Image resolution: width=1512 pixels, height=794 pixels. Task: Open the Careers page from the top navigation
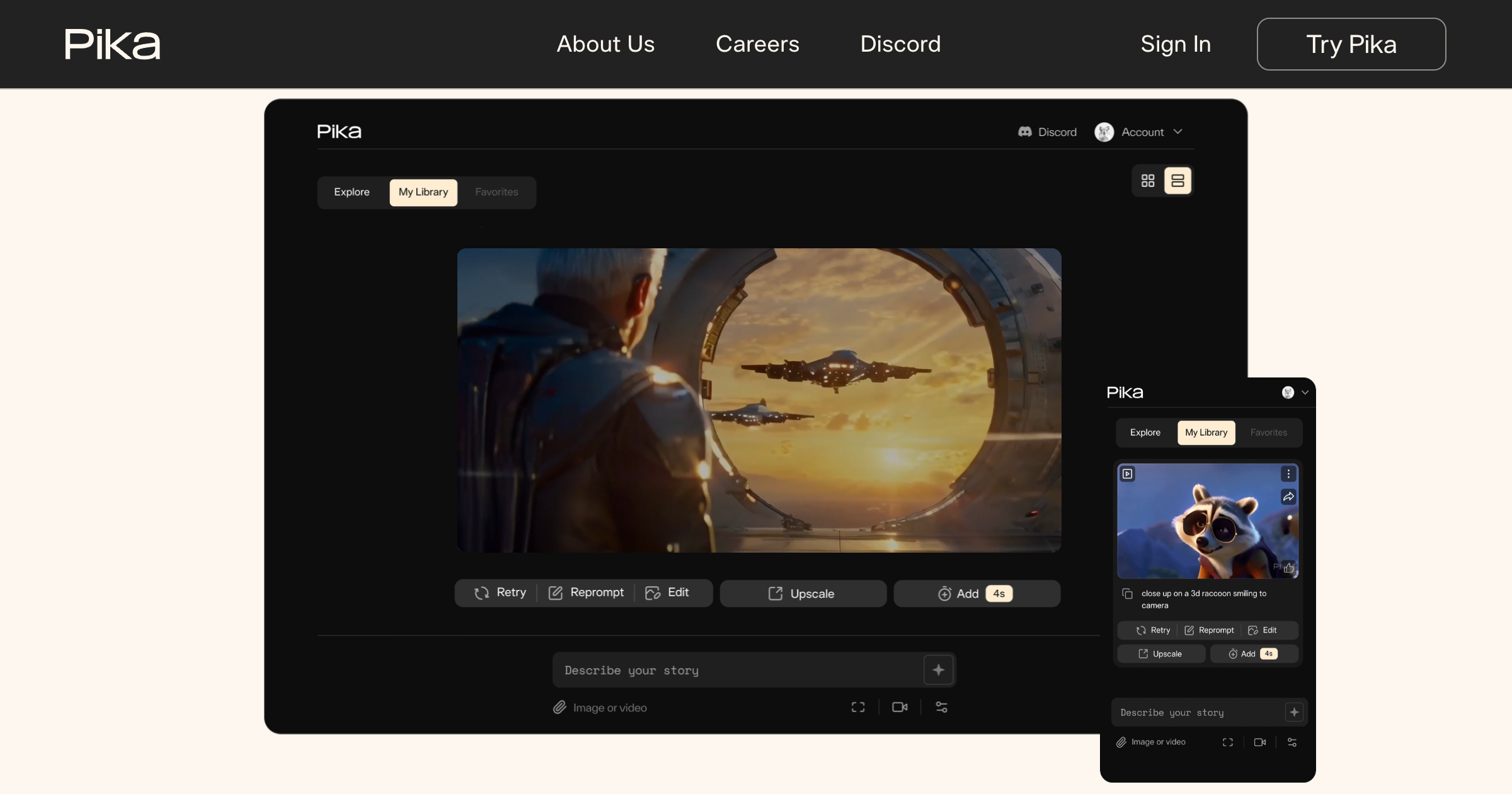coord(757,44)
